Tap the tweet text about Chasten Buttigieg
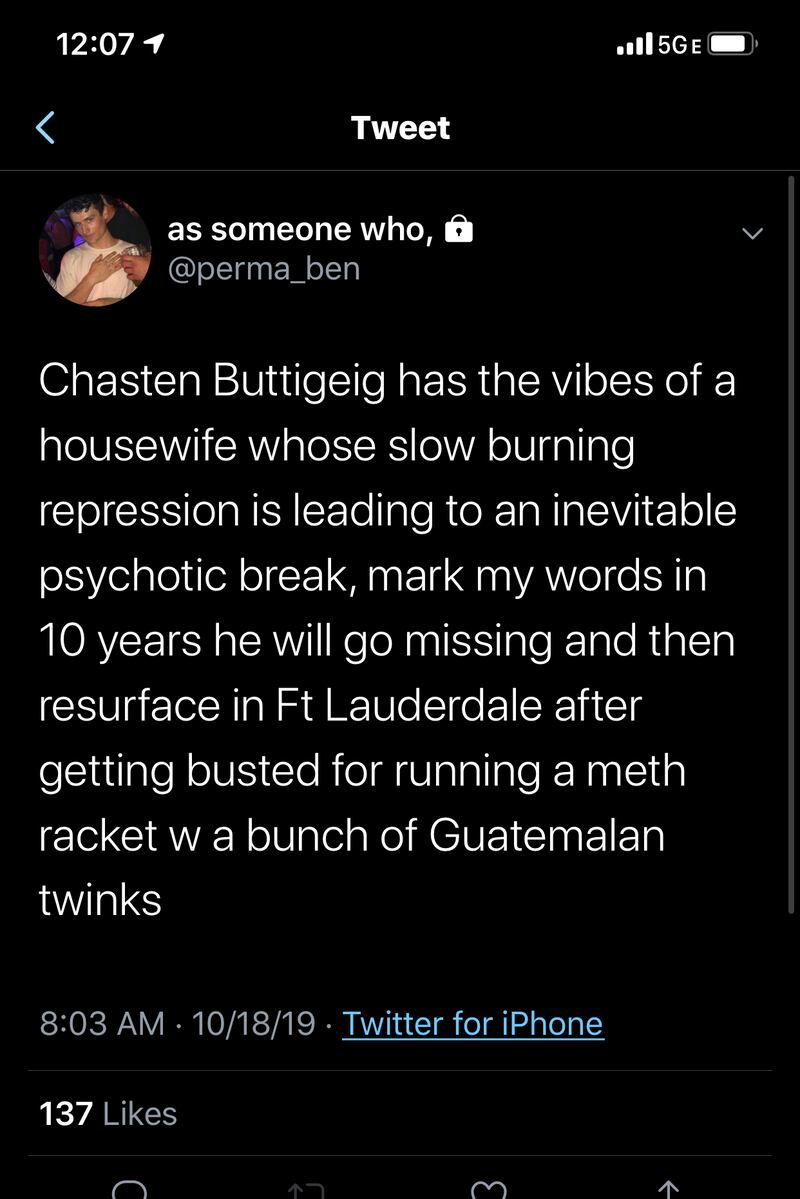800x1199 pixels. point(388,640)
